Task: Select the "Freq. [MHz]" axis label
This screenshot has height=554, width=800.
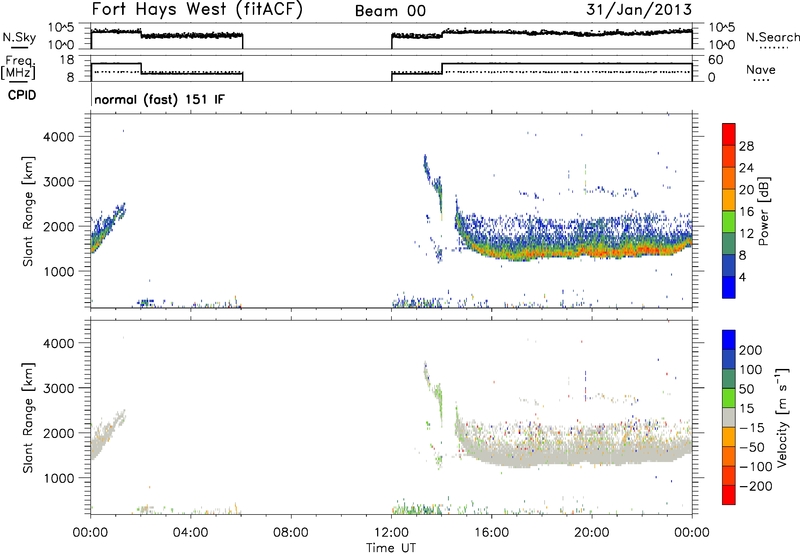Action: point(20,67)
